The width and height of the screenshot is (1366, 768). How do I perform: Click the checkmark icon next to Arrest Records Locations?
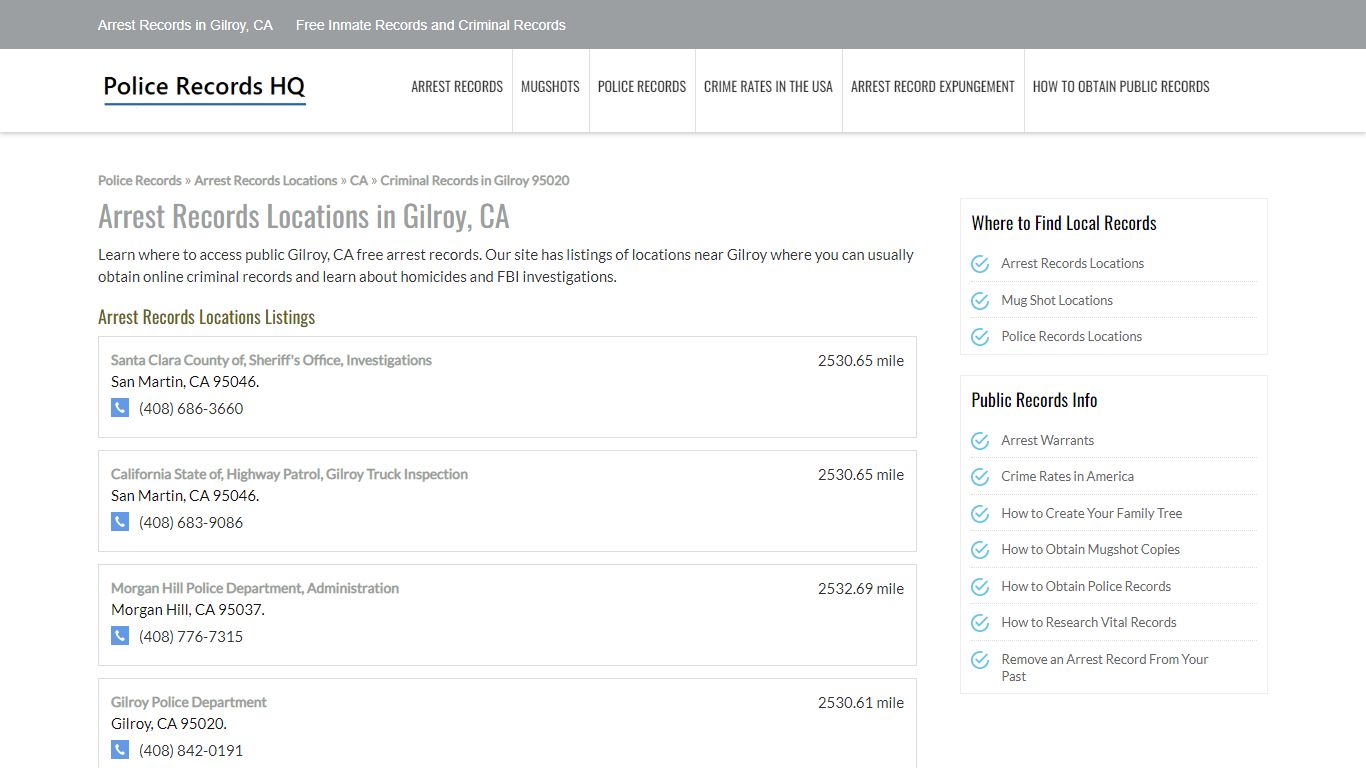point(980,264)
